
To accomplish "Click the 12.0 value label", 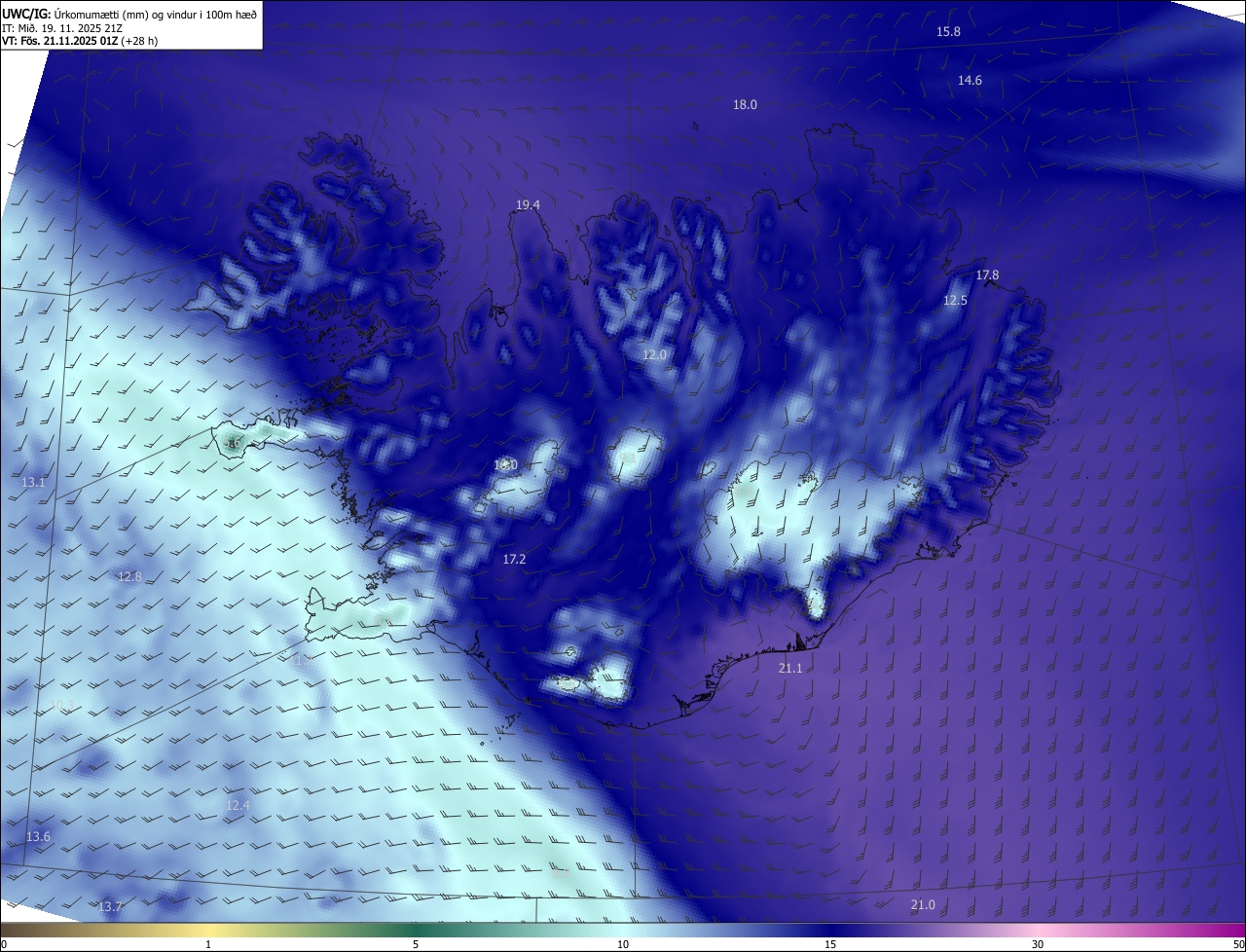I will coord(654,355).
